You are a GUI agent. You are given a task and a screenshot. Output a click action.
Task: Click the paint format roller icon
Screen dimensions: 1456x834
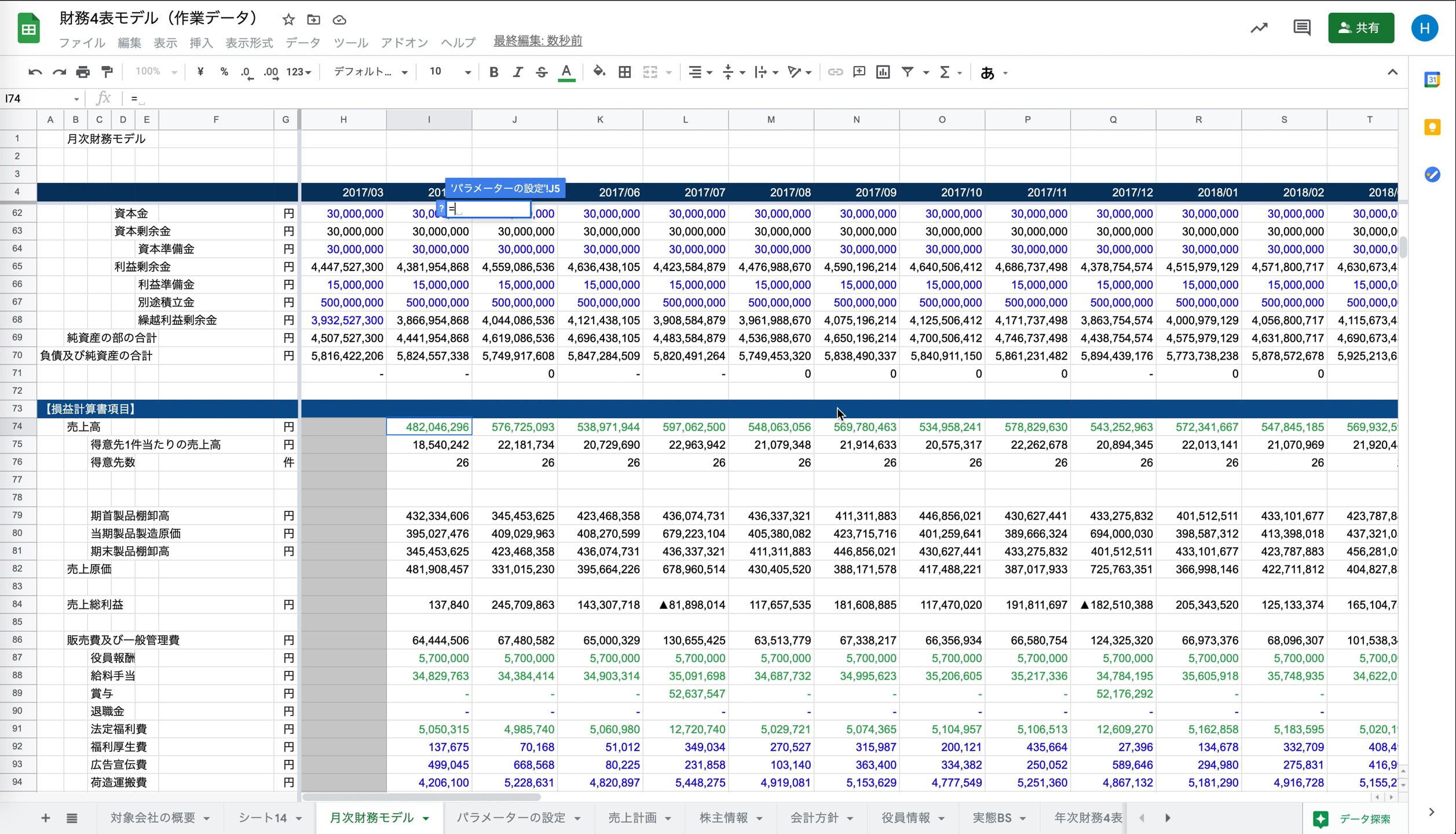107,72
